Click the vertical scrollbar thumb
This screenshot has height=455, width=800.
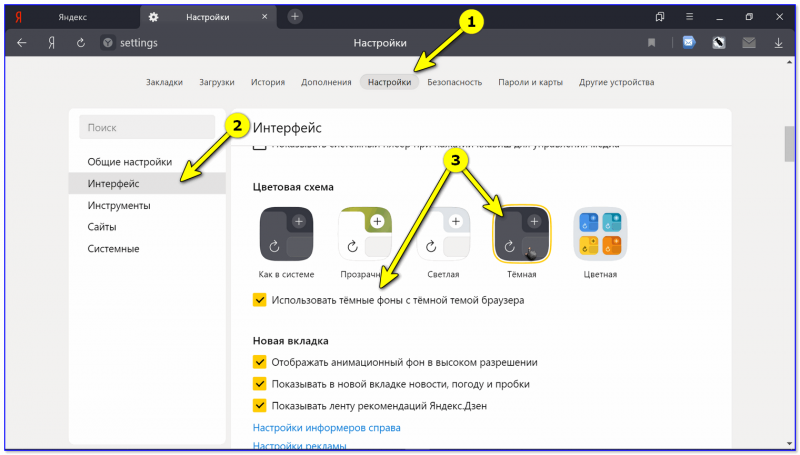click(789, 143)
